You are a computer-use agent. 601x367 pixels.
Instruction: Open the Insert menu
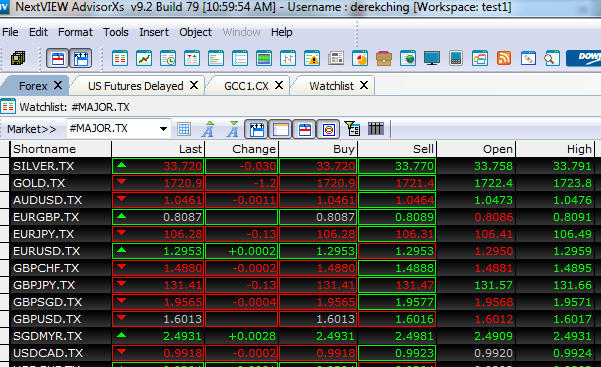[x=154, y=32]
